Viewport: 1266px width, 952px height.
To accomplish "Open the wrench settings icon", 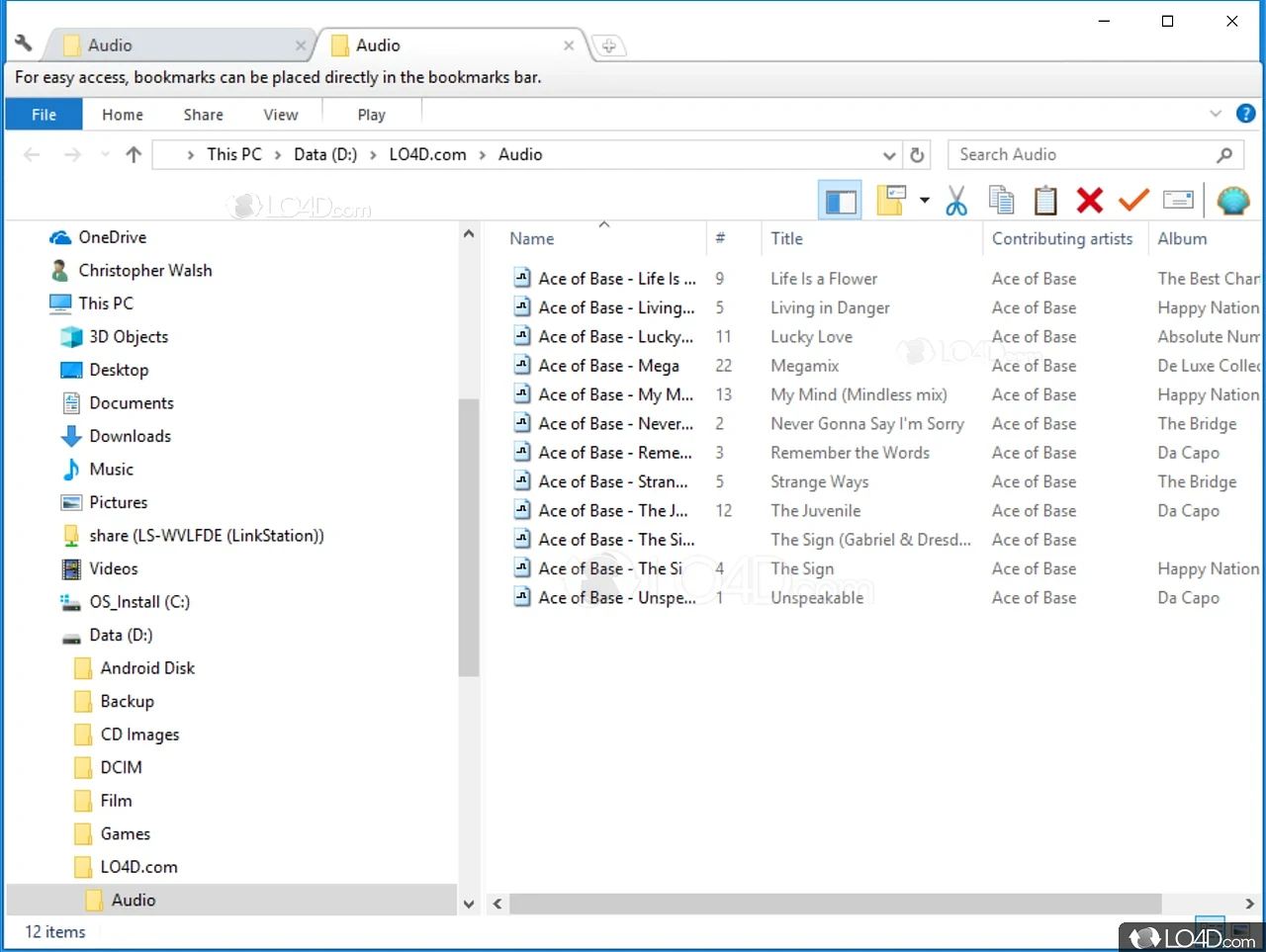I will point(24,43).
